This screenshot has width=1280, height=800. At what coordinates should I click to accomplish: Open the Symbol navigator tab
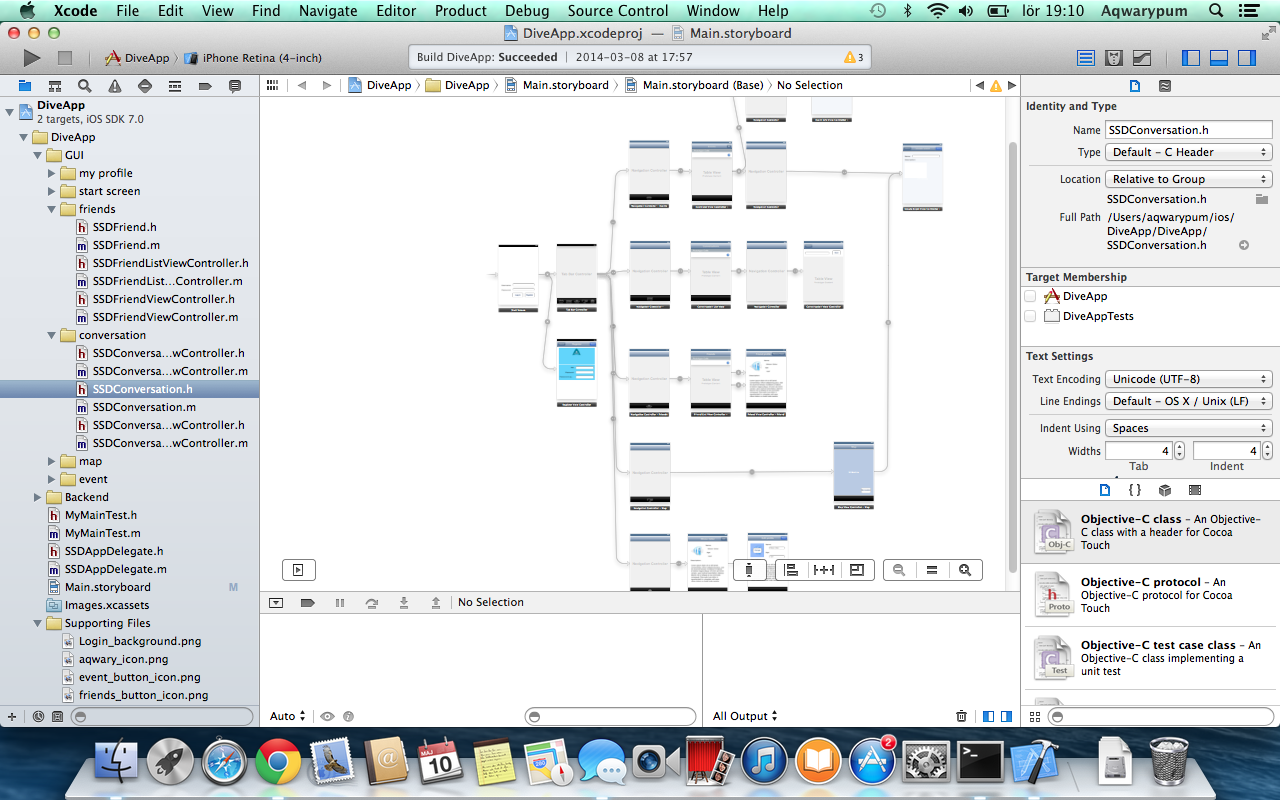click(55, 86)
